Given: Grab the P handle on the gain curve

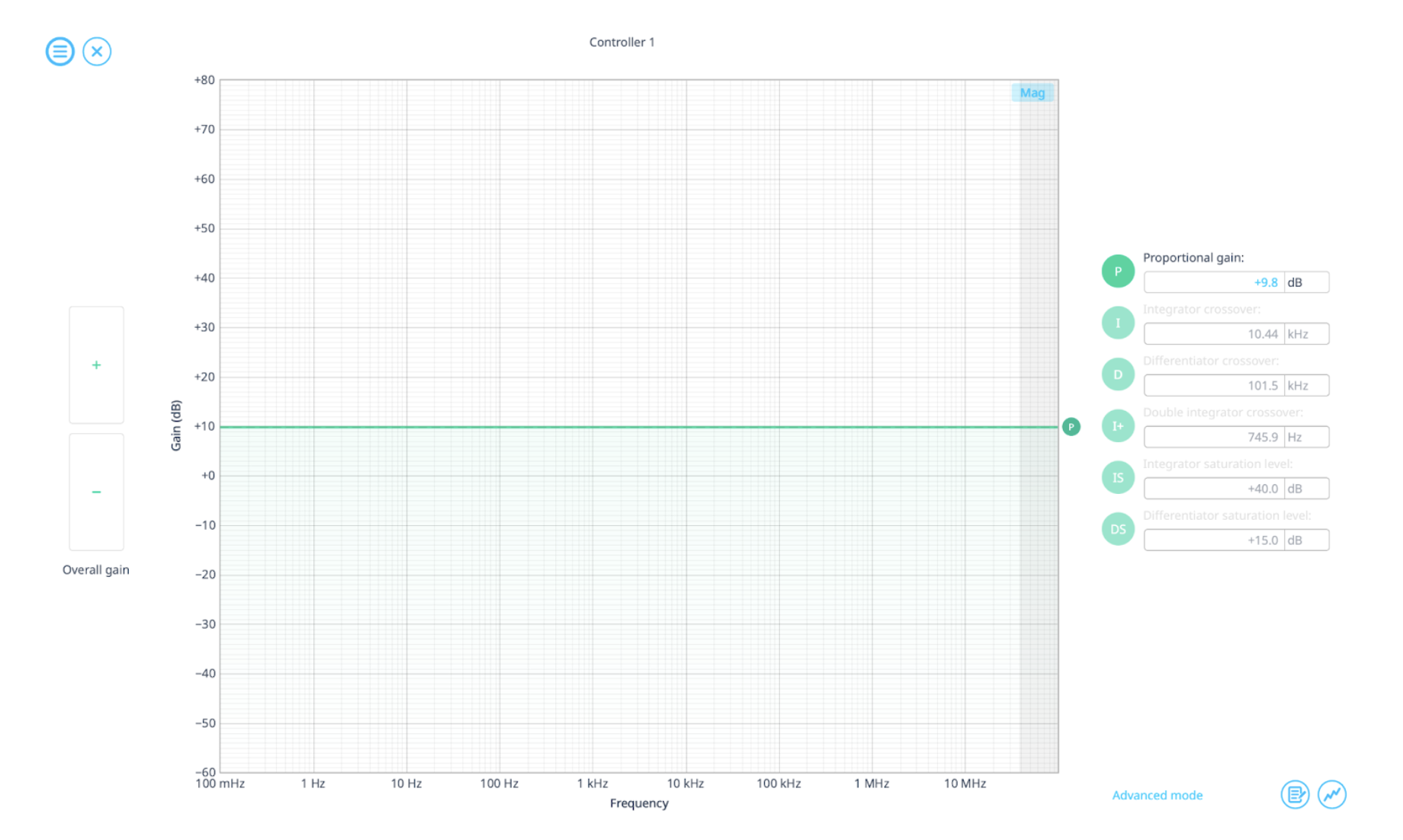Looking at the screenshot, I should point(1071,427).
